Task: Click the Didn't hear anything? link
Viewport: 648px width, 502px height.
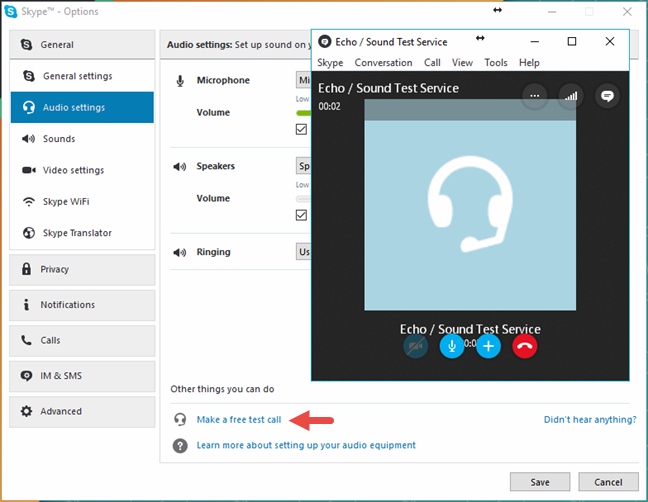Action: [x=590, y=420]
